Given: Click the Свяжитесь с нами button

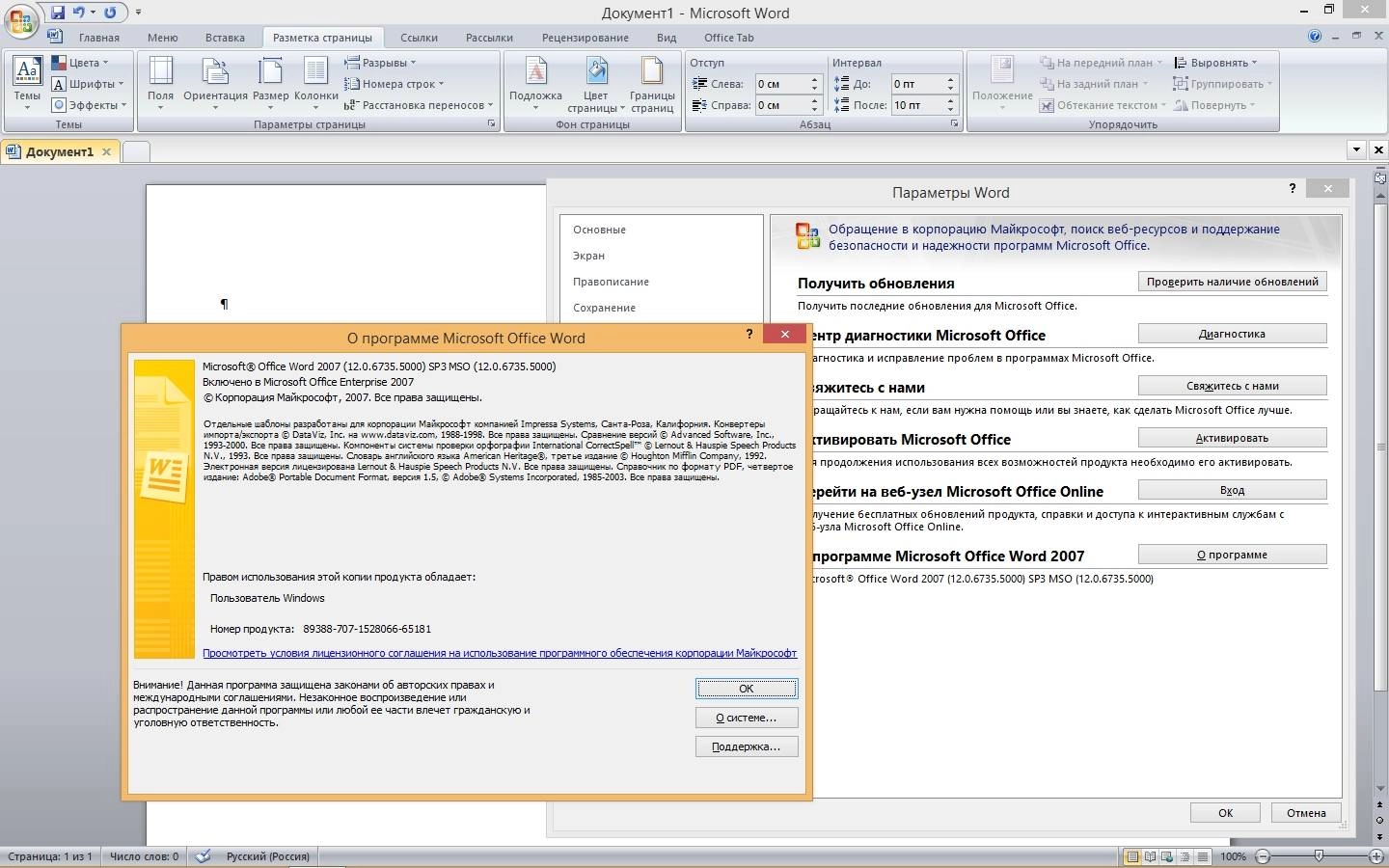Looking at the screenshot, I should [x=1233, y=386].
